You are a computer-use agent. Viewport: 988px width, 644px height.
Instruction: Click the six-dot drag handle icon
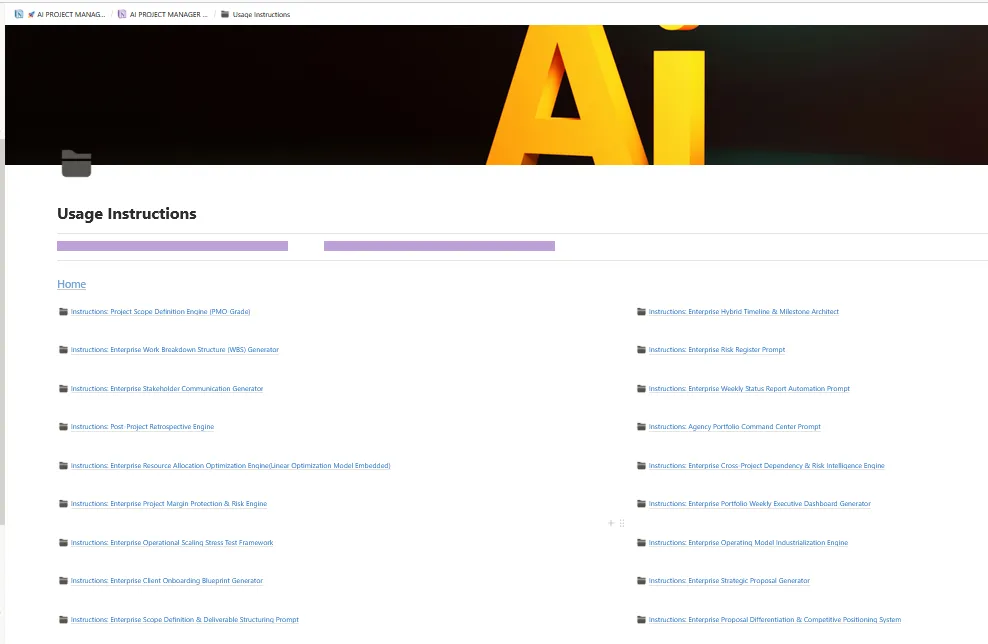[x=621, y=523]
